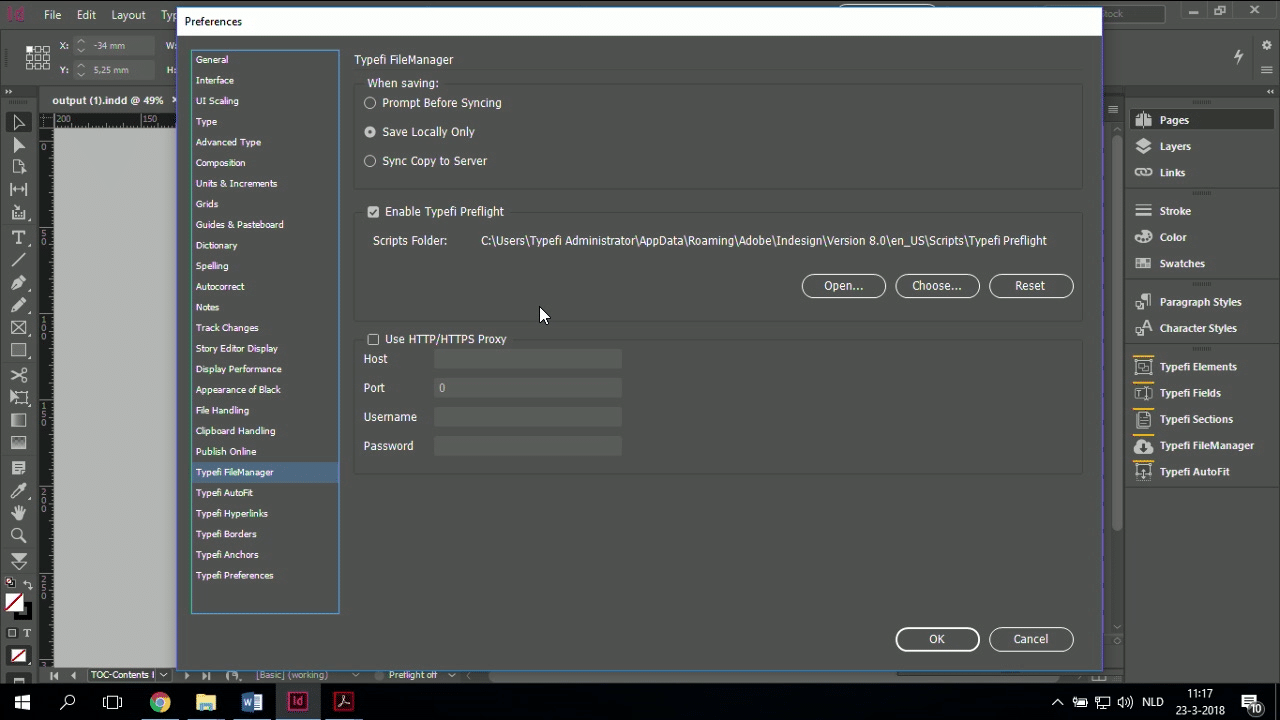Click Open scripts folder button

(x=843, y=286)
